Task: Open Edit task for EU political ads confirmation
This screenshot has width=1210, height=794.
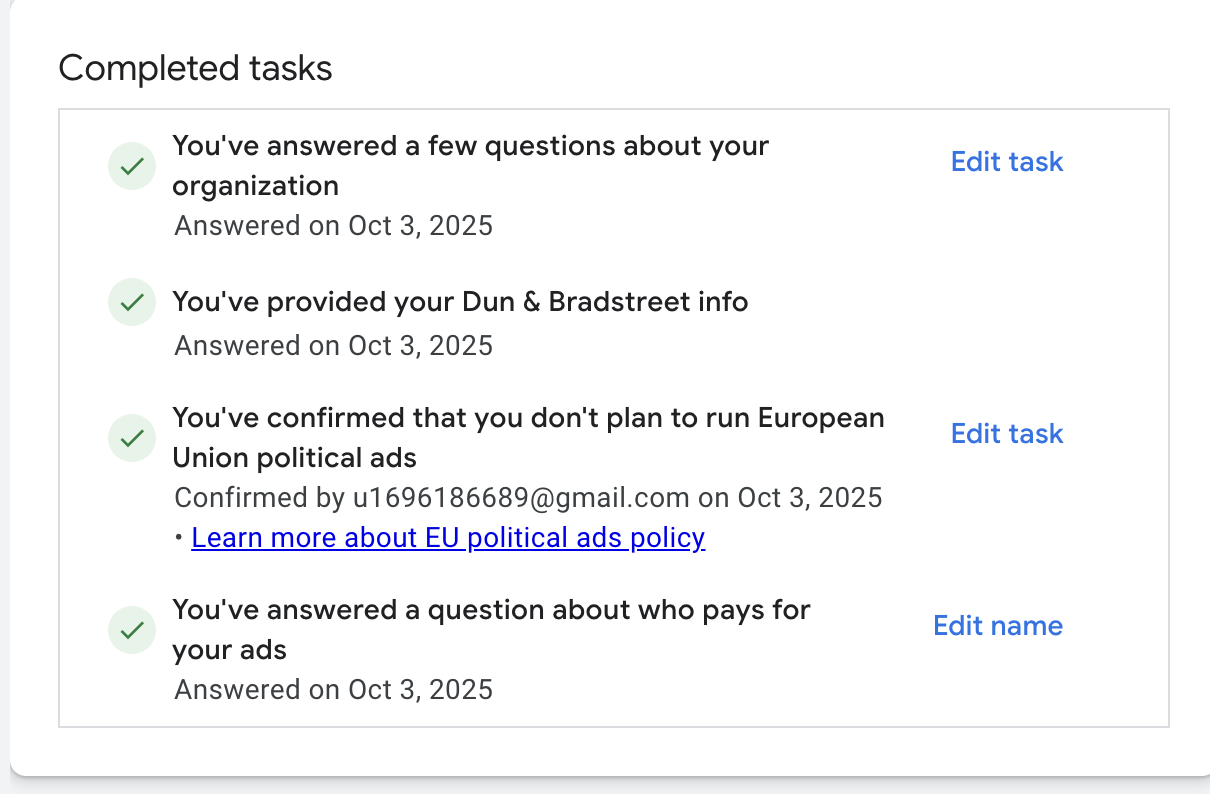Action: click(1006, 434)
